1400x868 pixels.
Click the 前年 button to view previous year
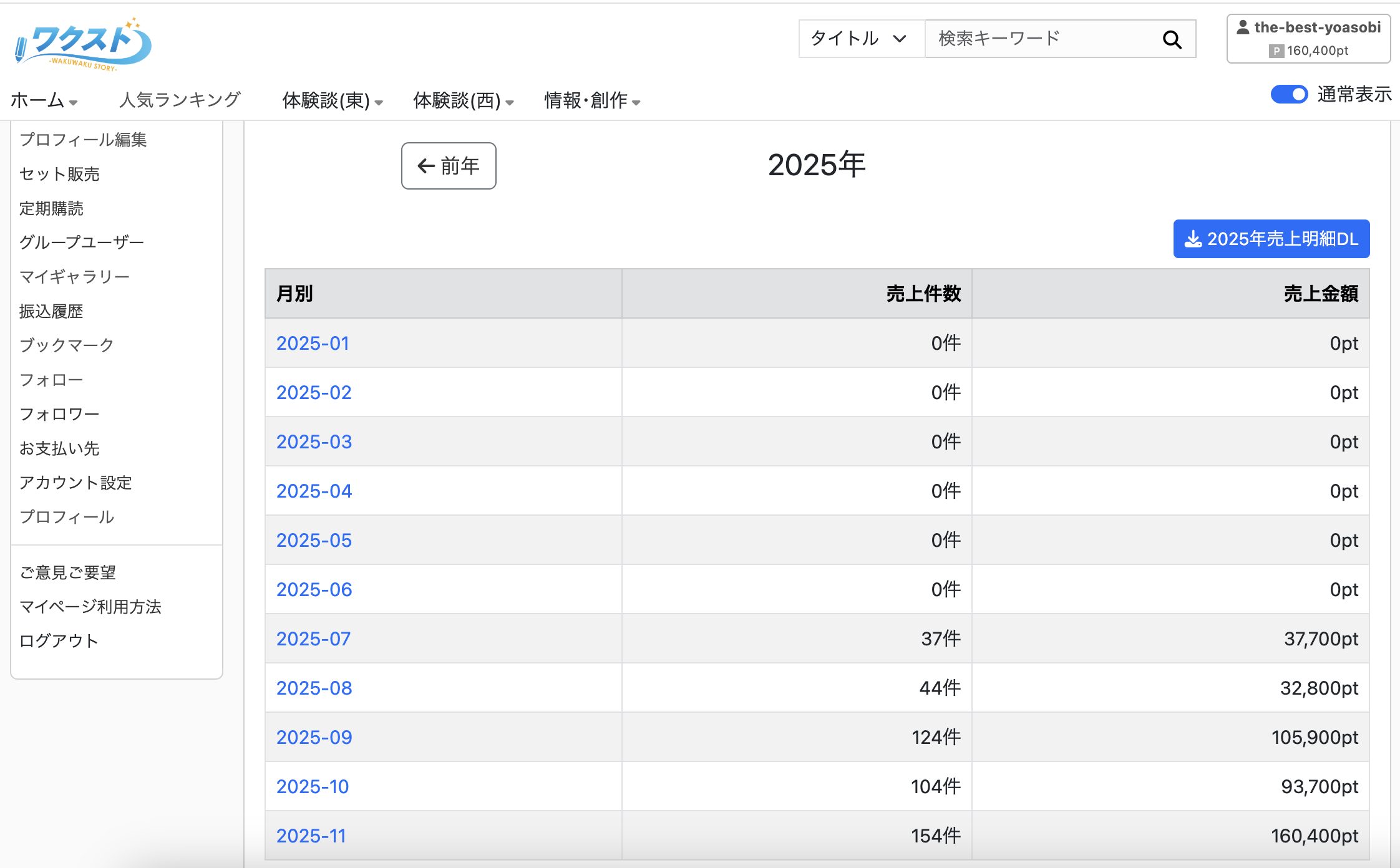click(448, 166)
